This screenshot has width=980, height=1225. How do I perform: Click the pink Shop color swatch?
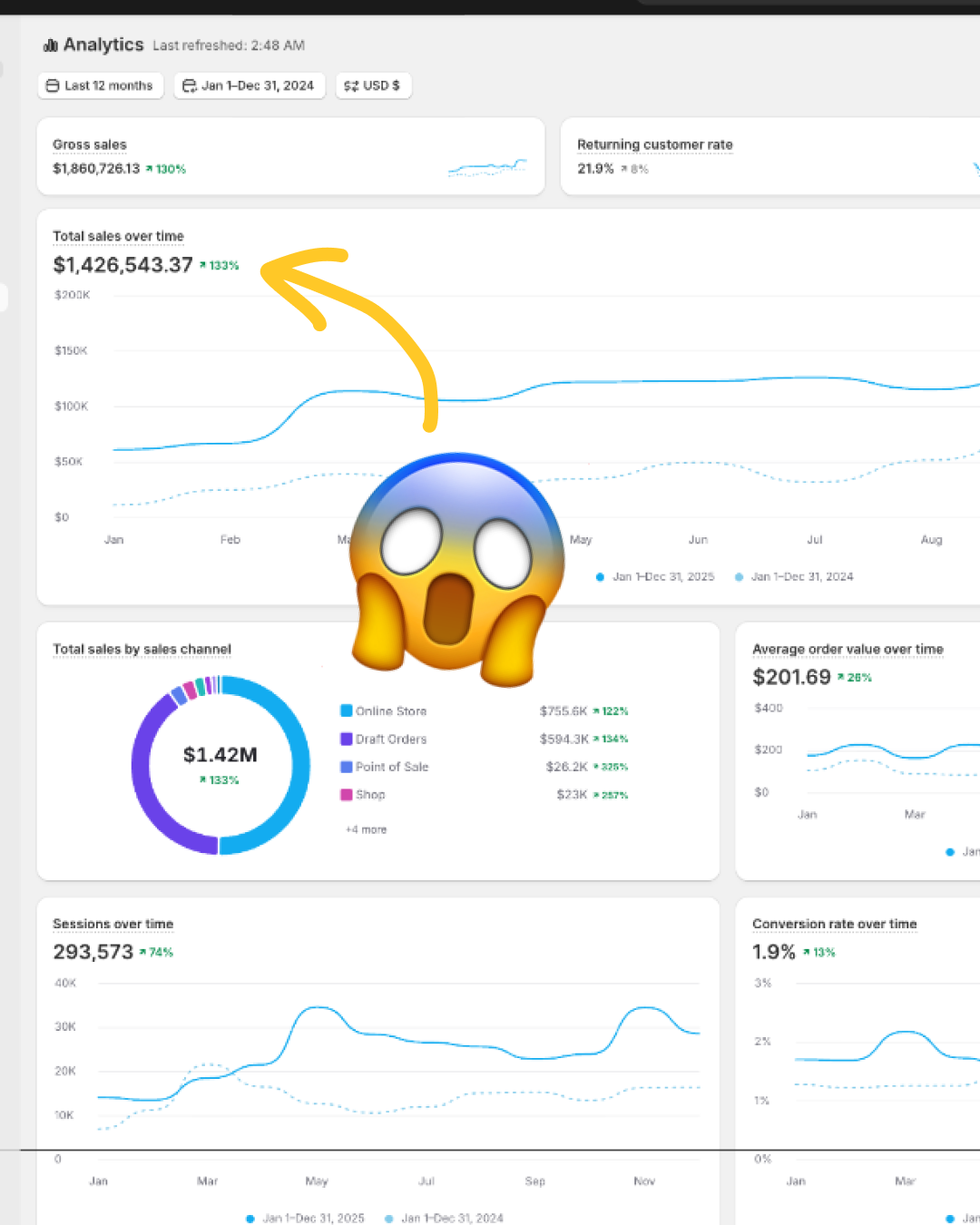[x=346, y=795]
